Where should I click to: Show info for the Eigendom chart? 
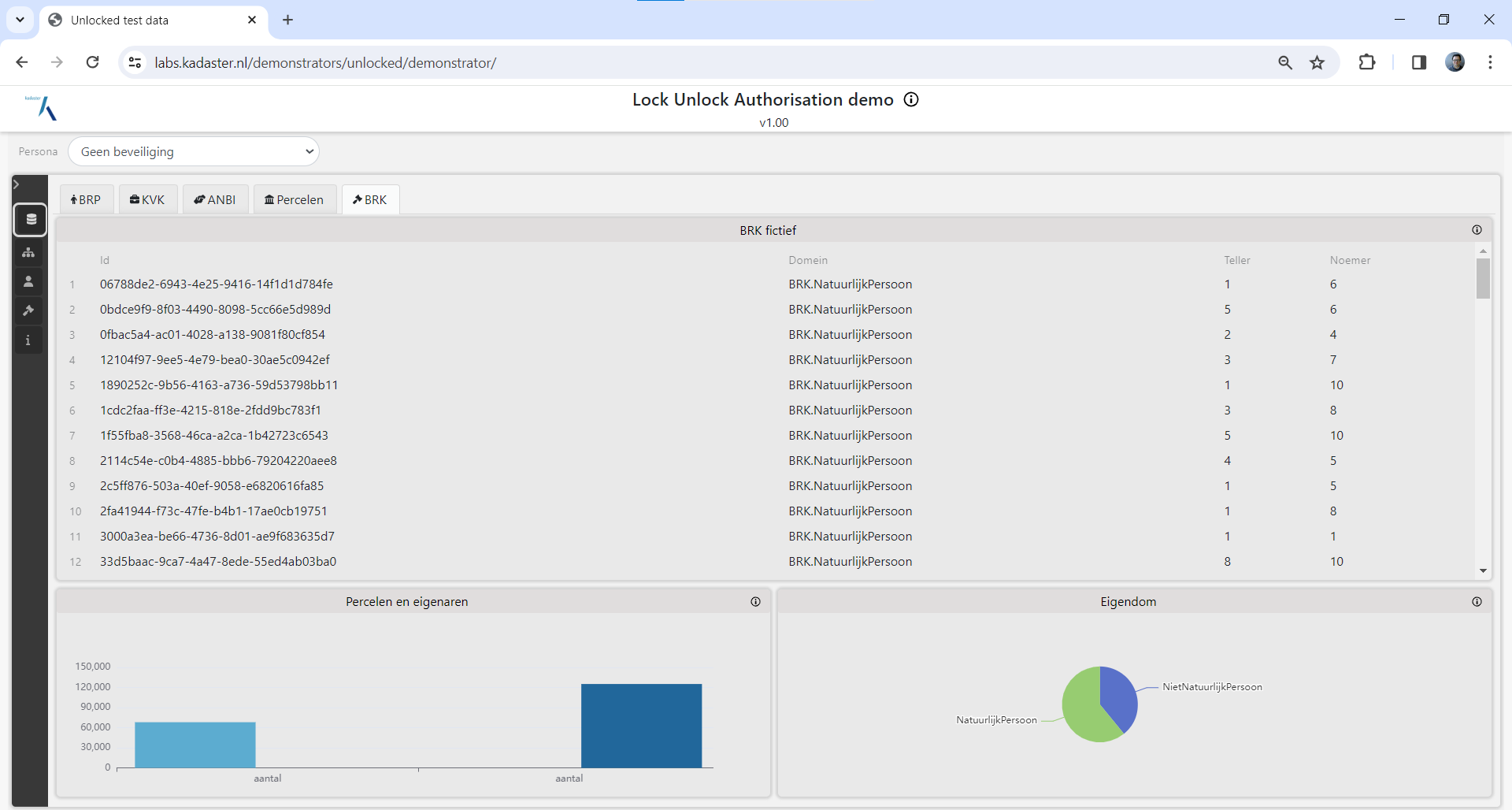pyautogui.click(x=1477, y=602)
